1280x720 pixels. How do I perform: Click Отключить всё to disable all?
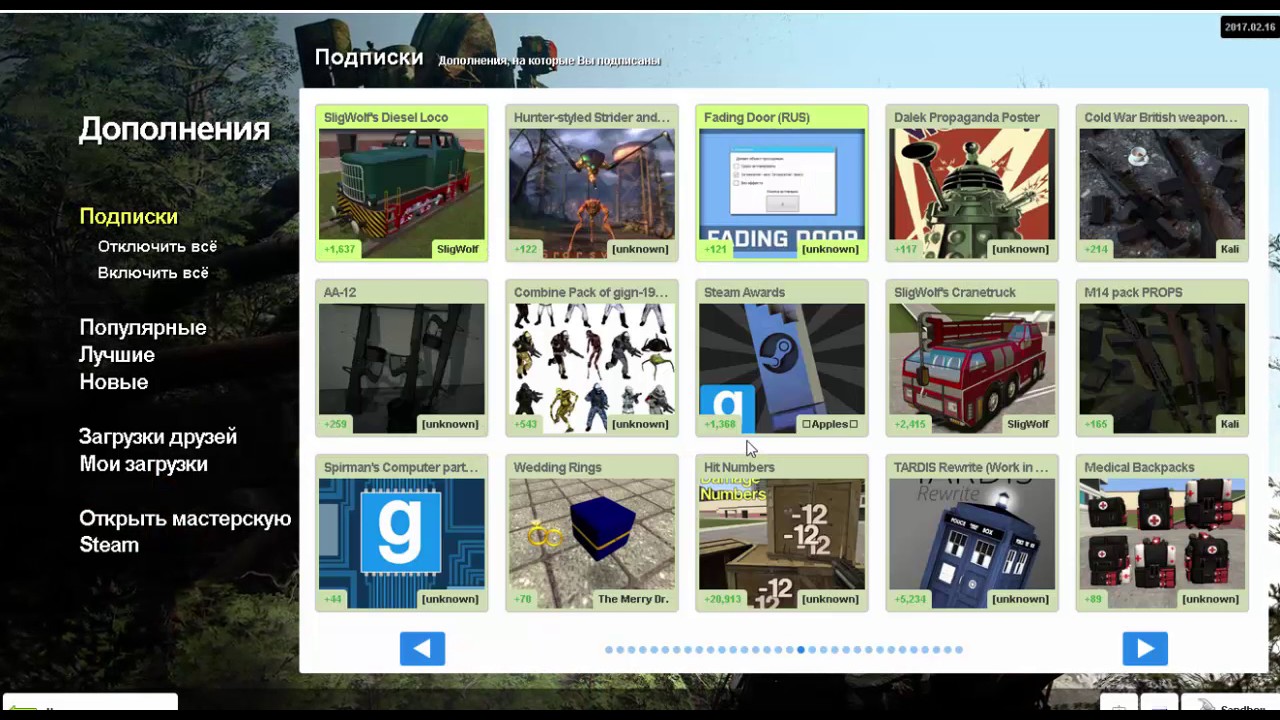coord(157,246)
